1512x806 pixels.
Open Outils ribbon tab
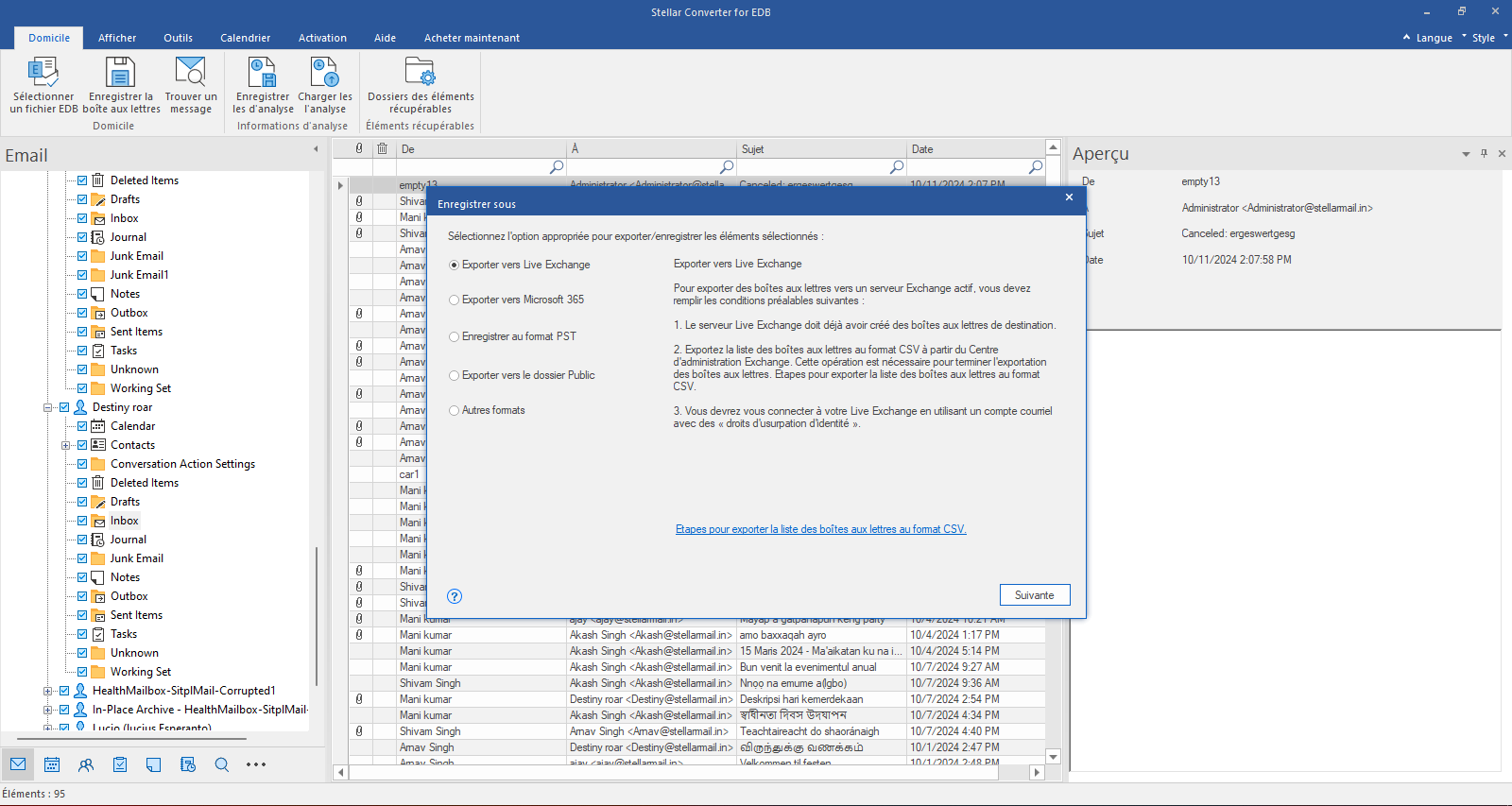click(x=178, y=38)
